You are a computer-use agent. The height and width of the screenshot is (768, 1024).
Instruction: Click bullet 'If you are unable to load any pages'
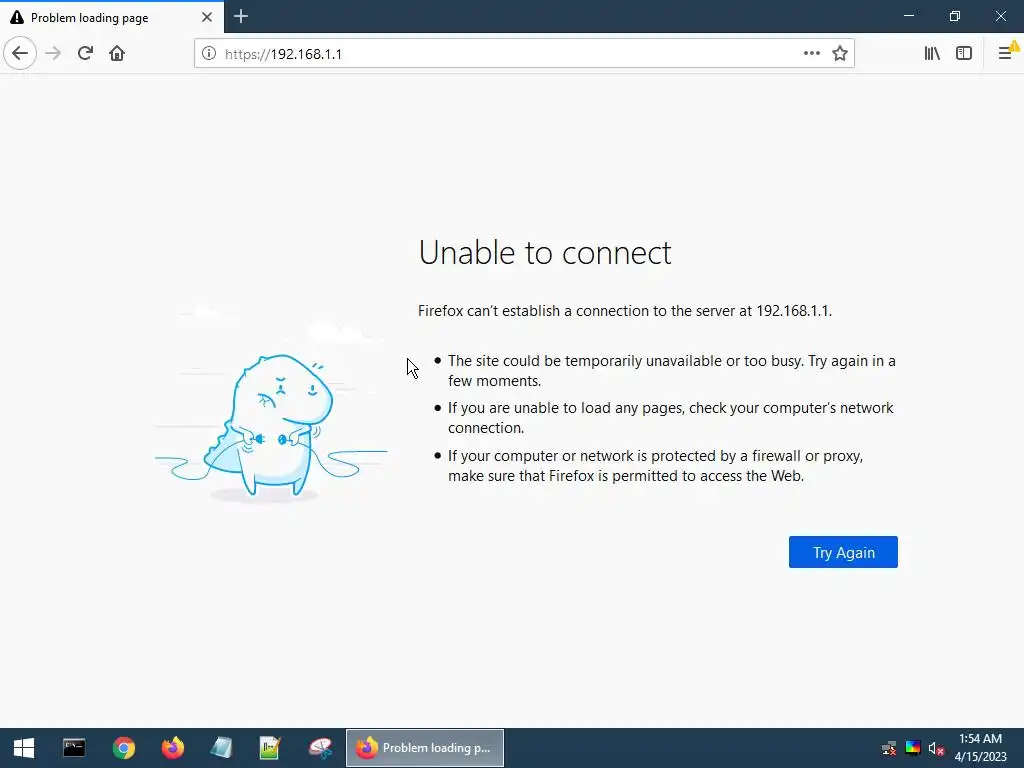pos(670,417)
